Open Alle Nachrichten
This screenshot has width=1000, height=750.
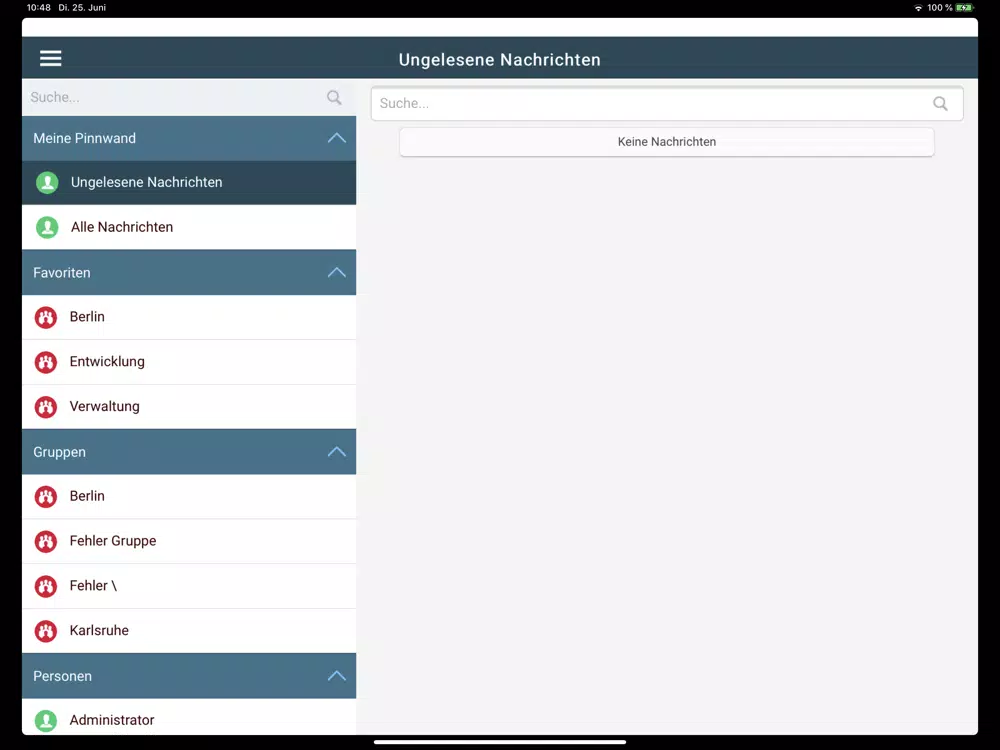coord(189,227)
